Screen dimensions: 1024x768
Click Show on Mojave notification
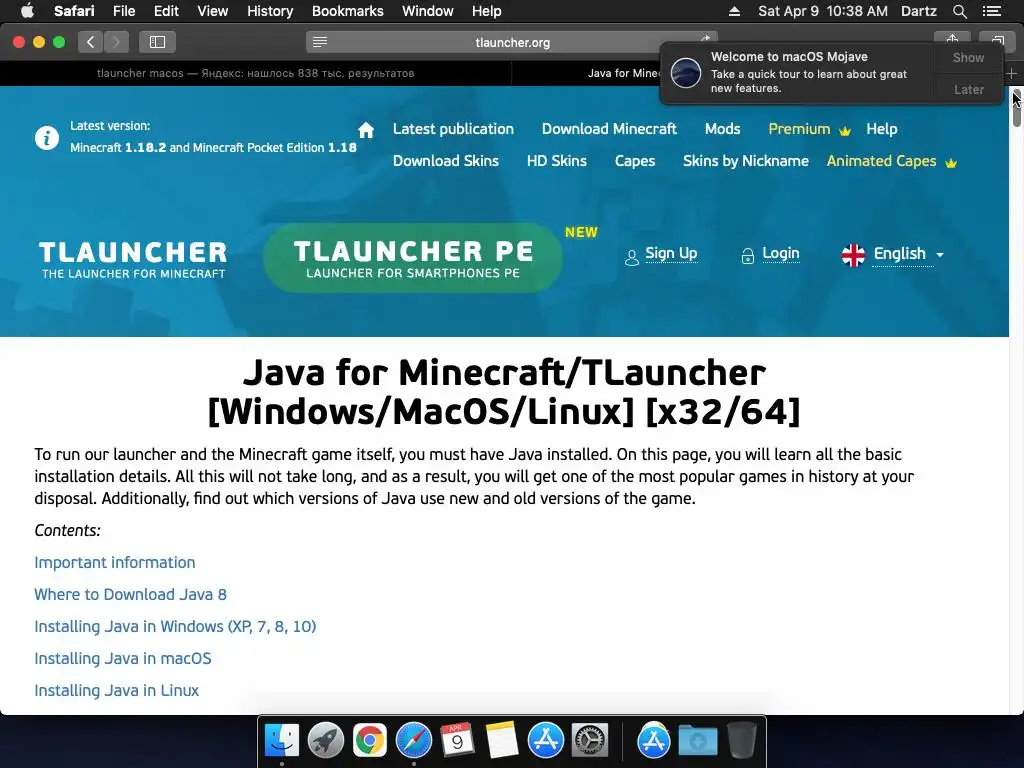point(968,57)
